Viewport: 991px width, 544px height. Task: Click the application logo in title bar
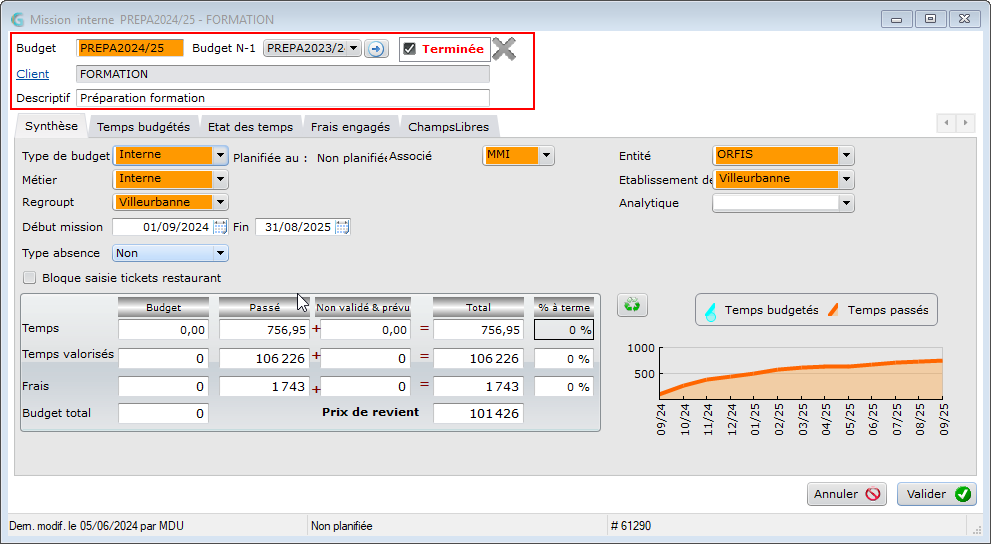tap(18, 20)
